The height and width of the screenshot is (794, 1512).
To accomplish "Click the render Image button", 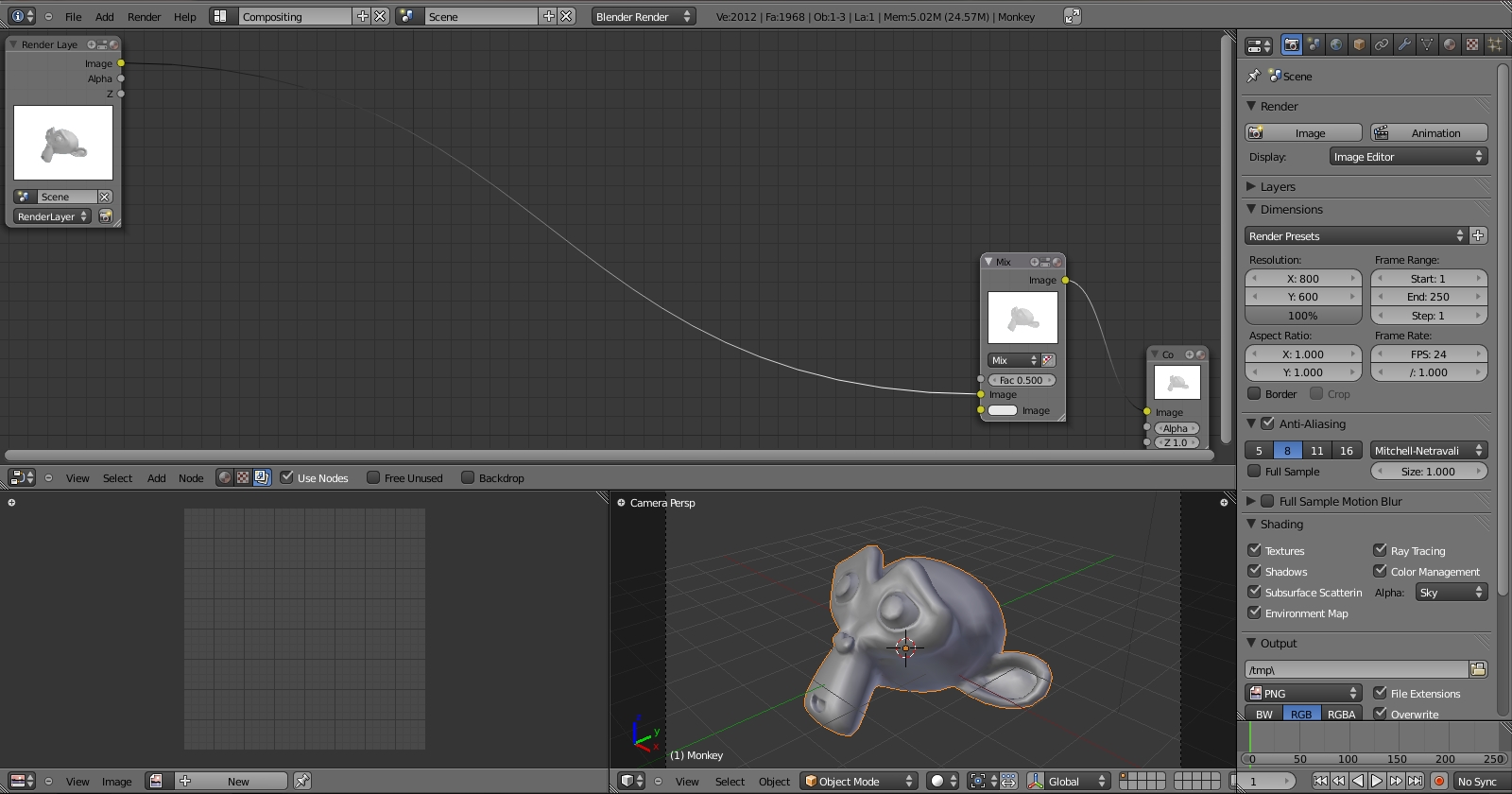I will click(1303, 132).
